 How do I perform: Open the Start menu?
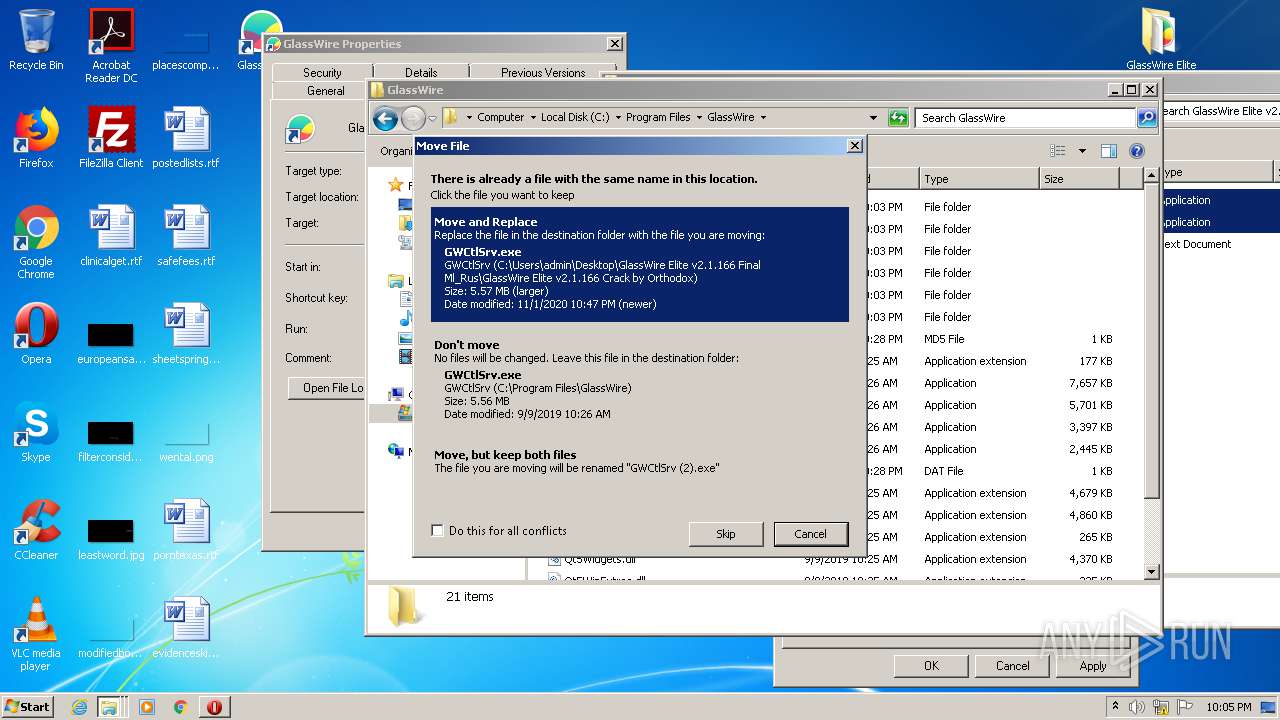tap(28, 707)
